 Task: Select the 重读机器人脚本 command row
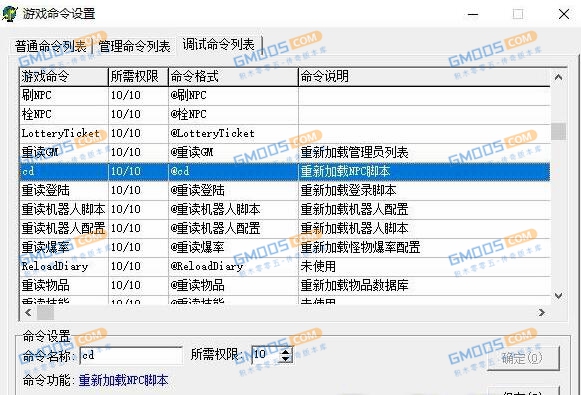[285, 209]
